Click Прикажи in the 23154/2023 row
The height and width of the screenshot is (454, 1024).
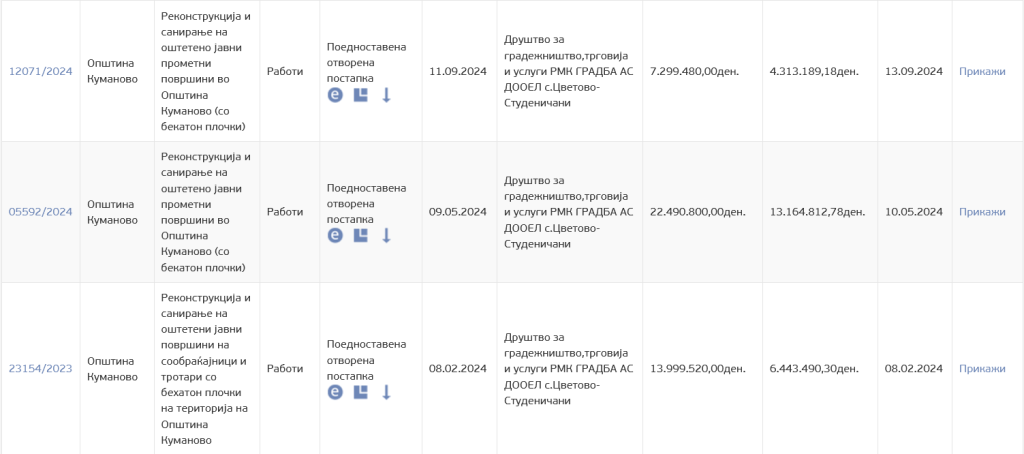pyautogui.click(x=981, y=368)
